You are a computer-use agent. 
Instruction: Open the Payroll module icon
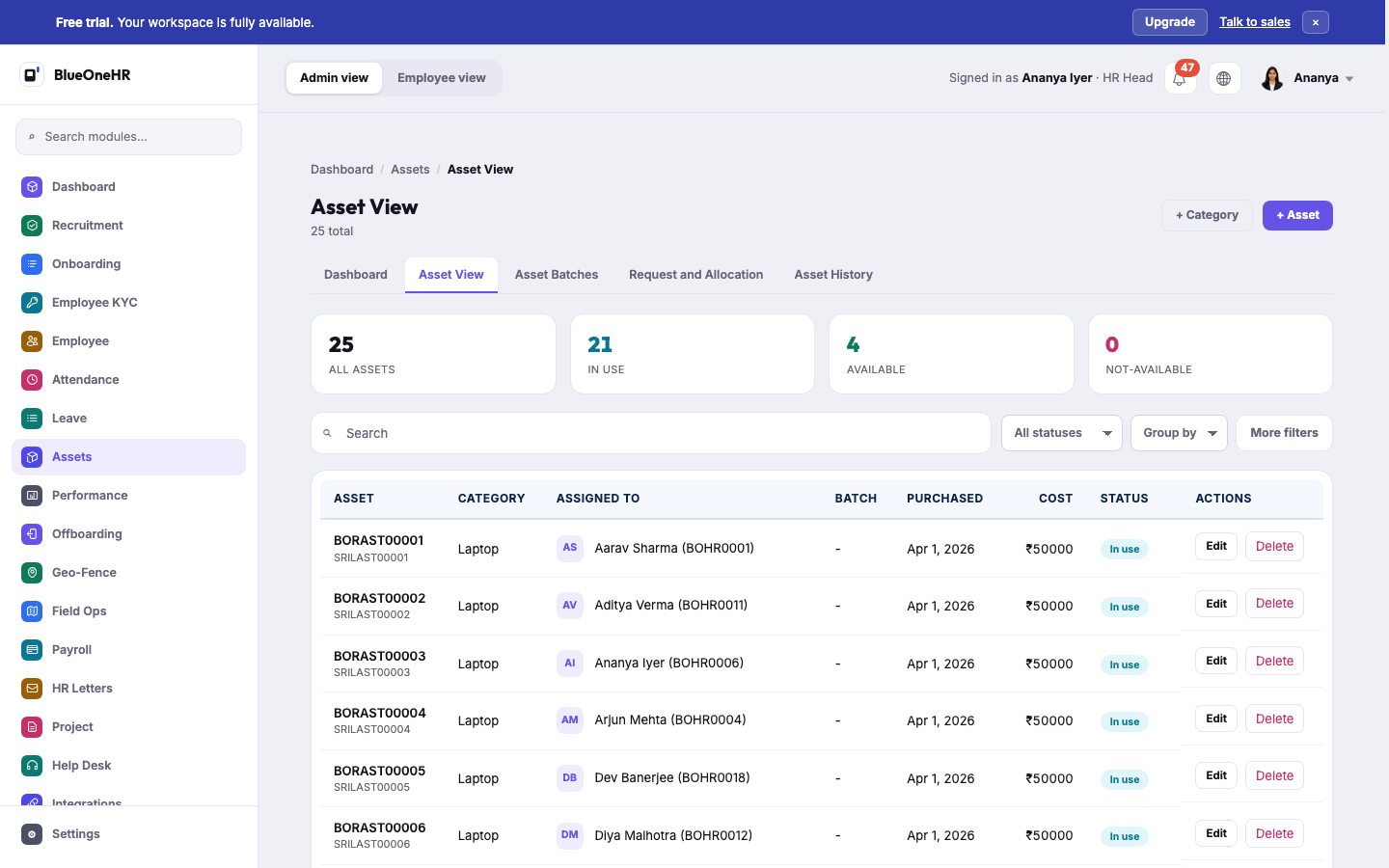32,650
